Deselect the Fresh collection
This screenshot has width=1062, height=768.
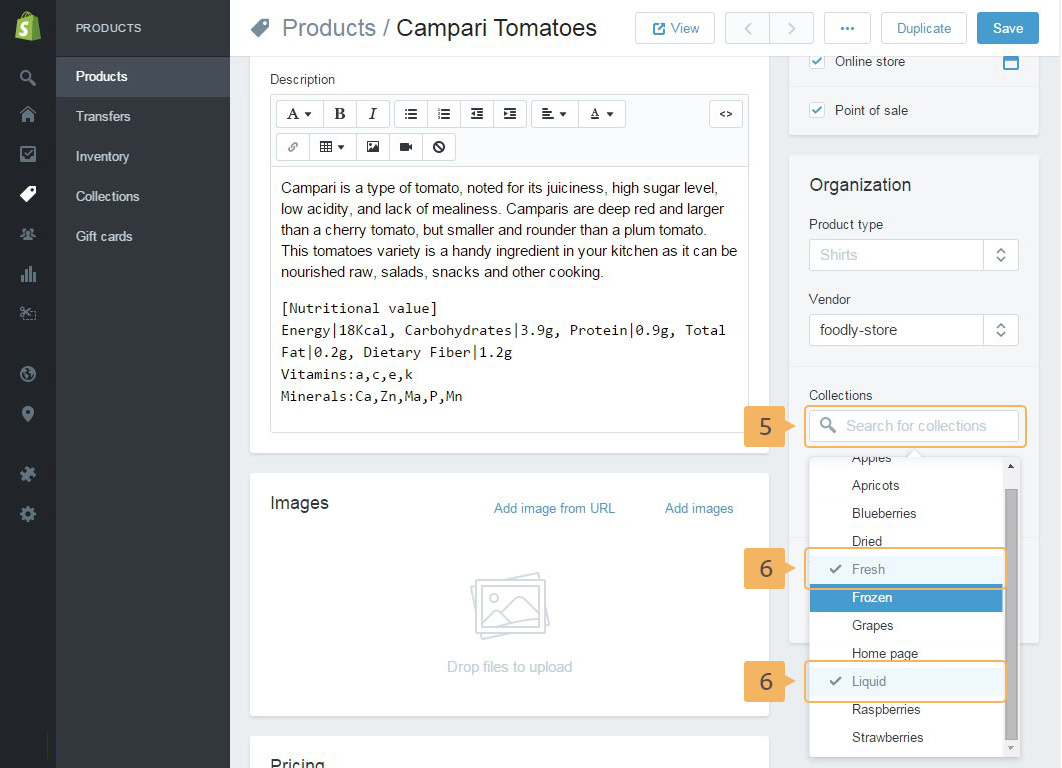click(868, 569)
